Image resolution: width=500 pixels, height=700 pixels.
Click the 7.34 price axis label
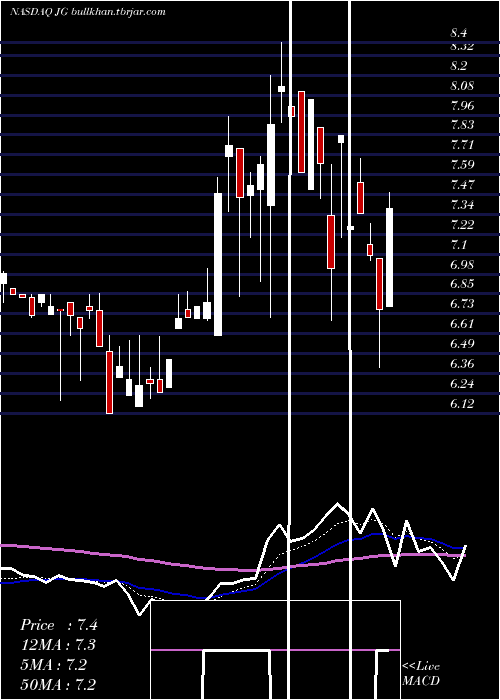click(x=462, y=205)
